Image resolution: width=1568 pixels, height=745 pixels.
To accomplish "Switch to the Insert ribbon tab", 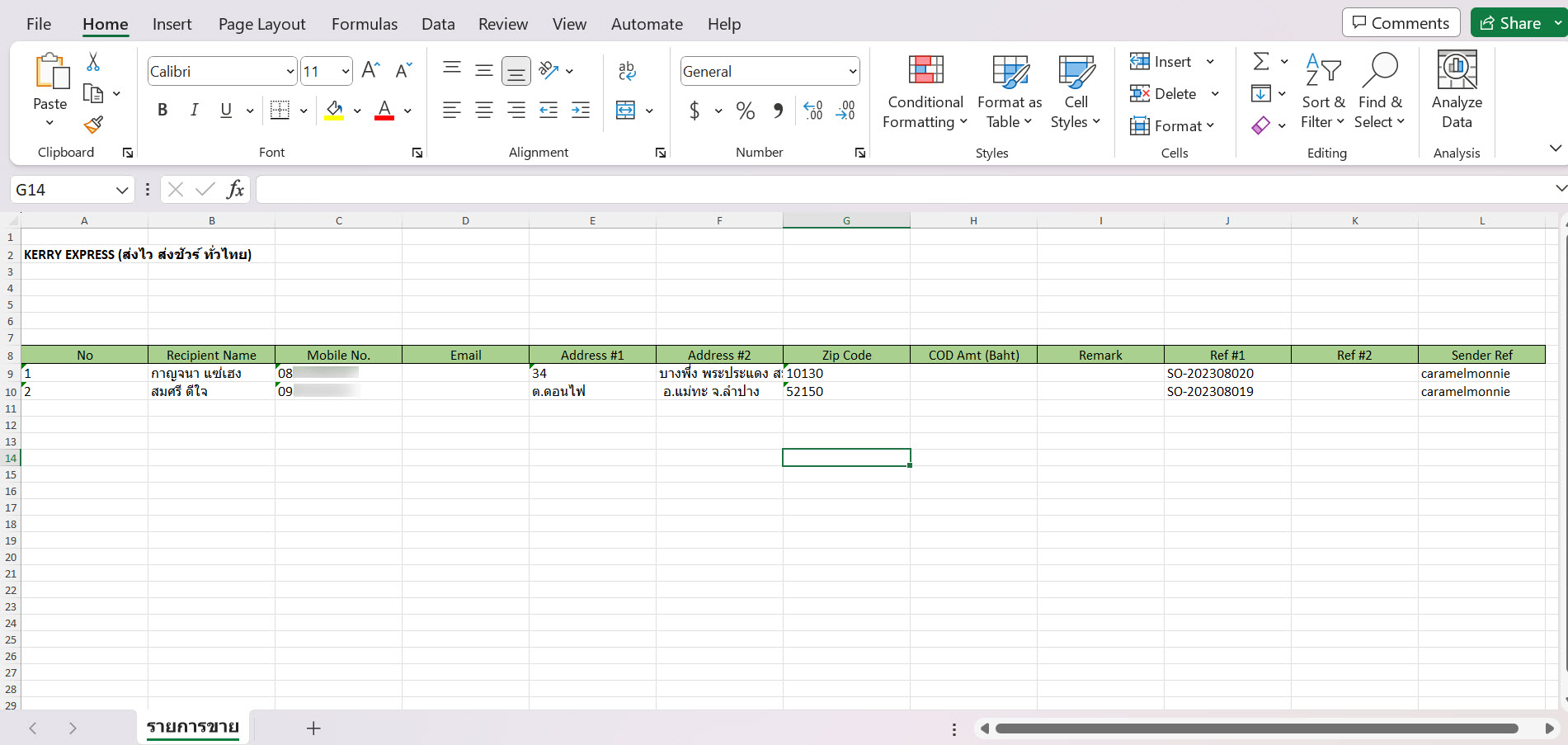I will click(x=172, y=24).
